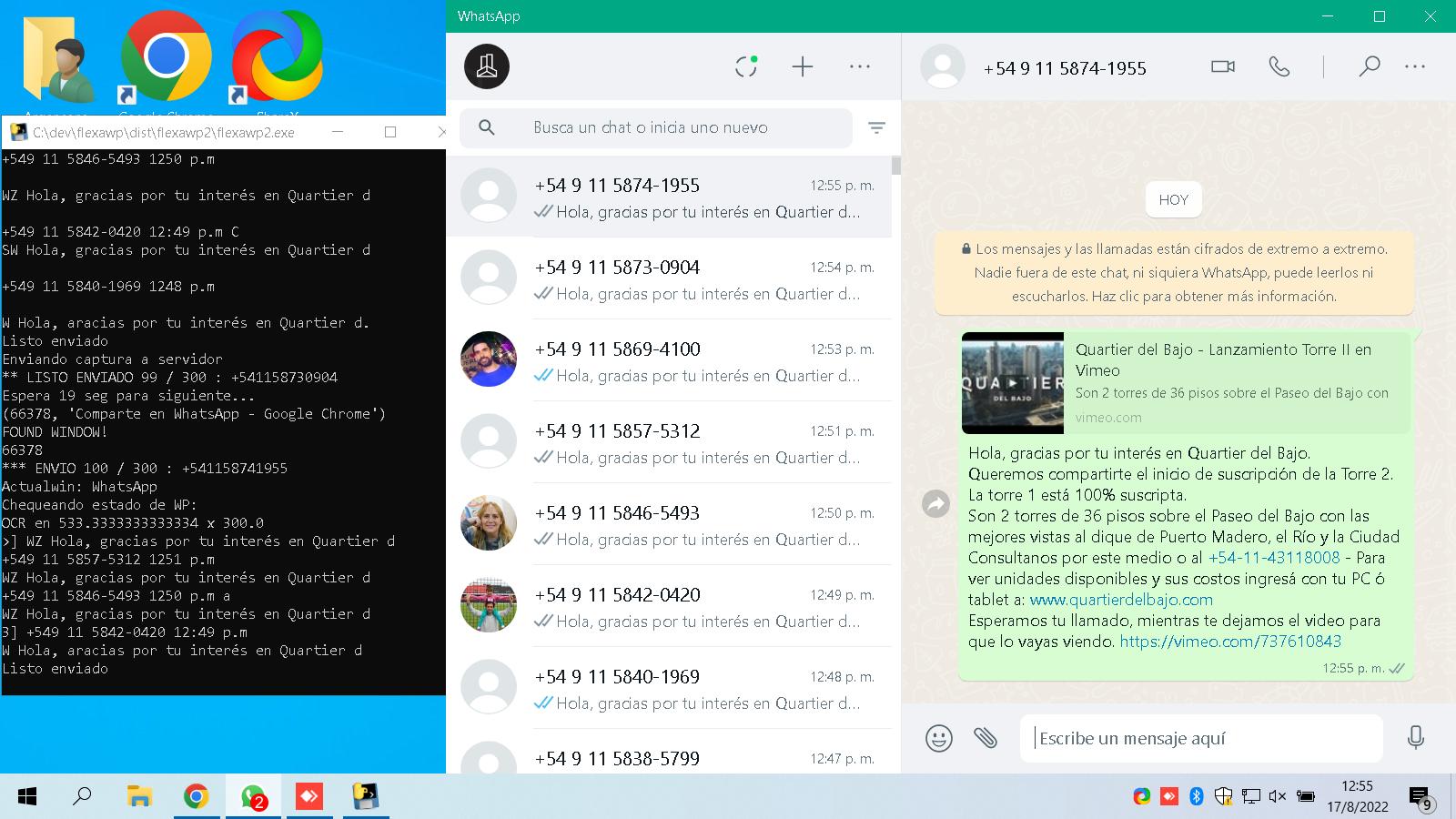View profile photo of 5842-0420 contact
Screen dimensions: 1456x819
tap(489, 605)
